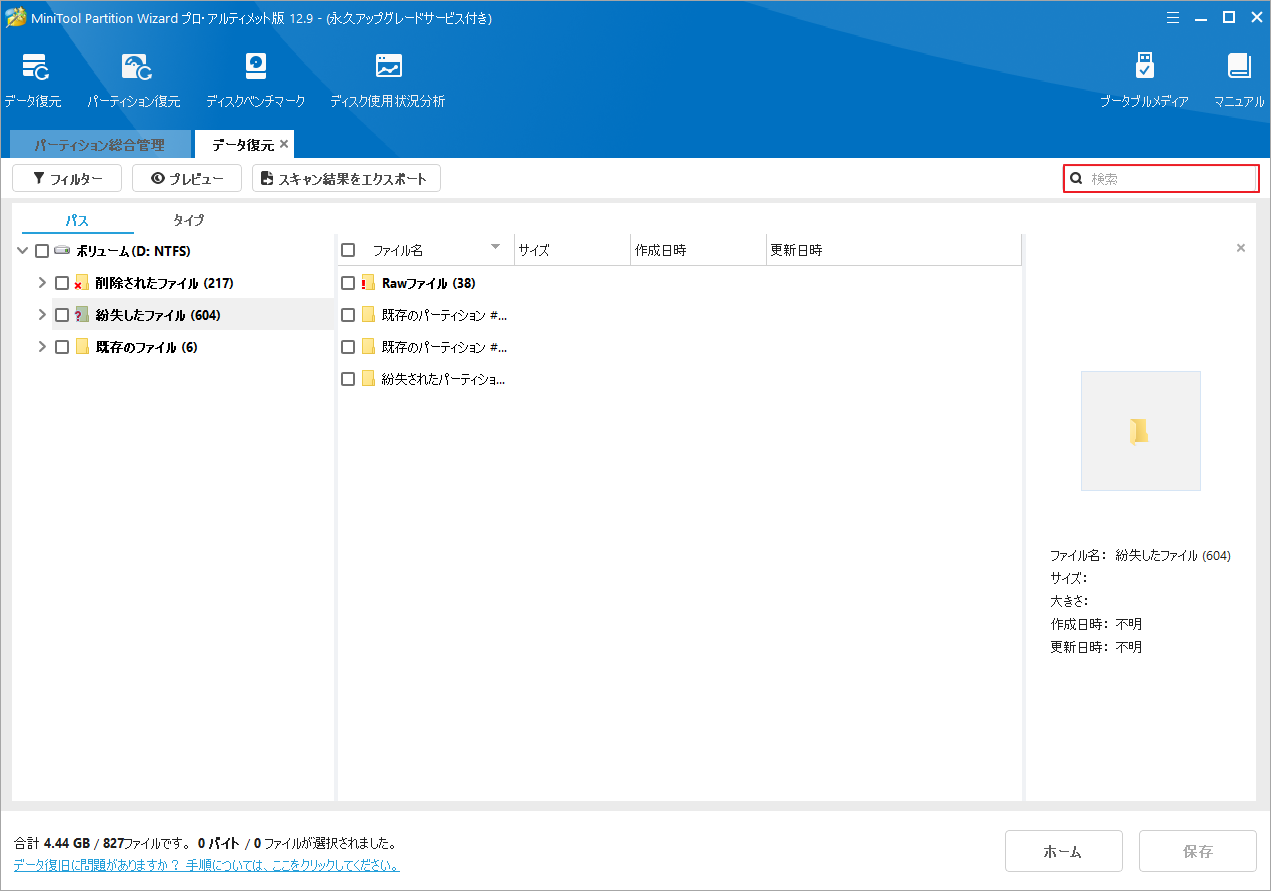
Task: Expand the 紛失したファイル (604) node
Action: click(x=42, y=315)
